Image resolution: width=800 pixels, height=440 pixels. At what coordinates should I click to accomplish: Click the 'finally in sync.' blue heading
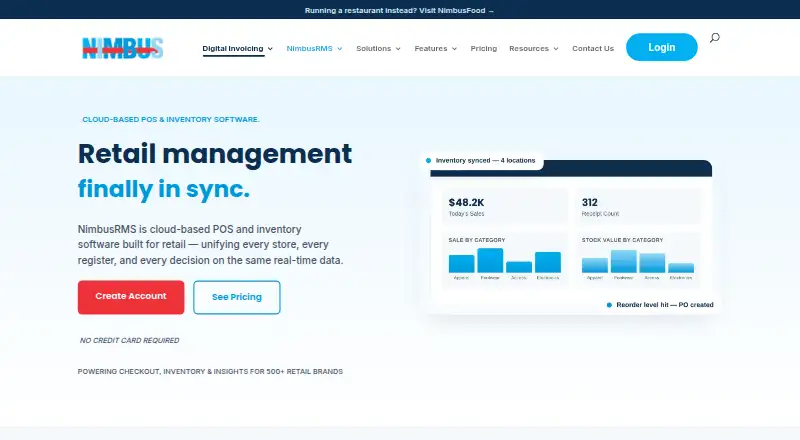(164, 189)
